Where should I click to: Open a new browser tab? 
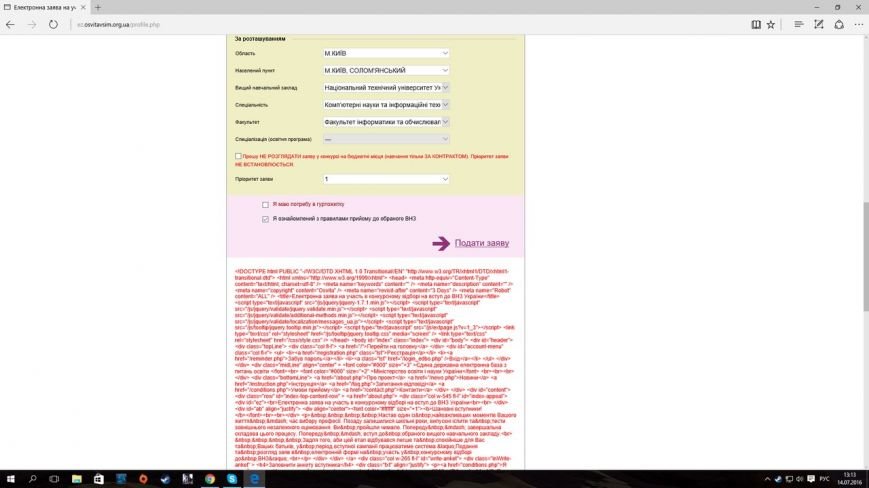pyautogui.click(x=98, y=7)
